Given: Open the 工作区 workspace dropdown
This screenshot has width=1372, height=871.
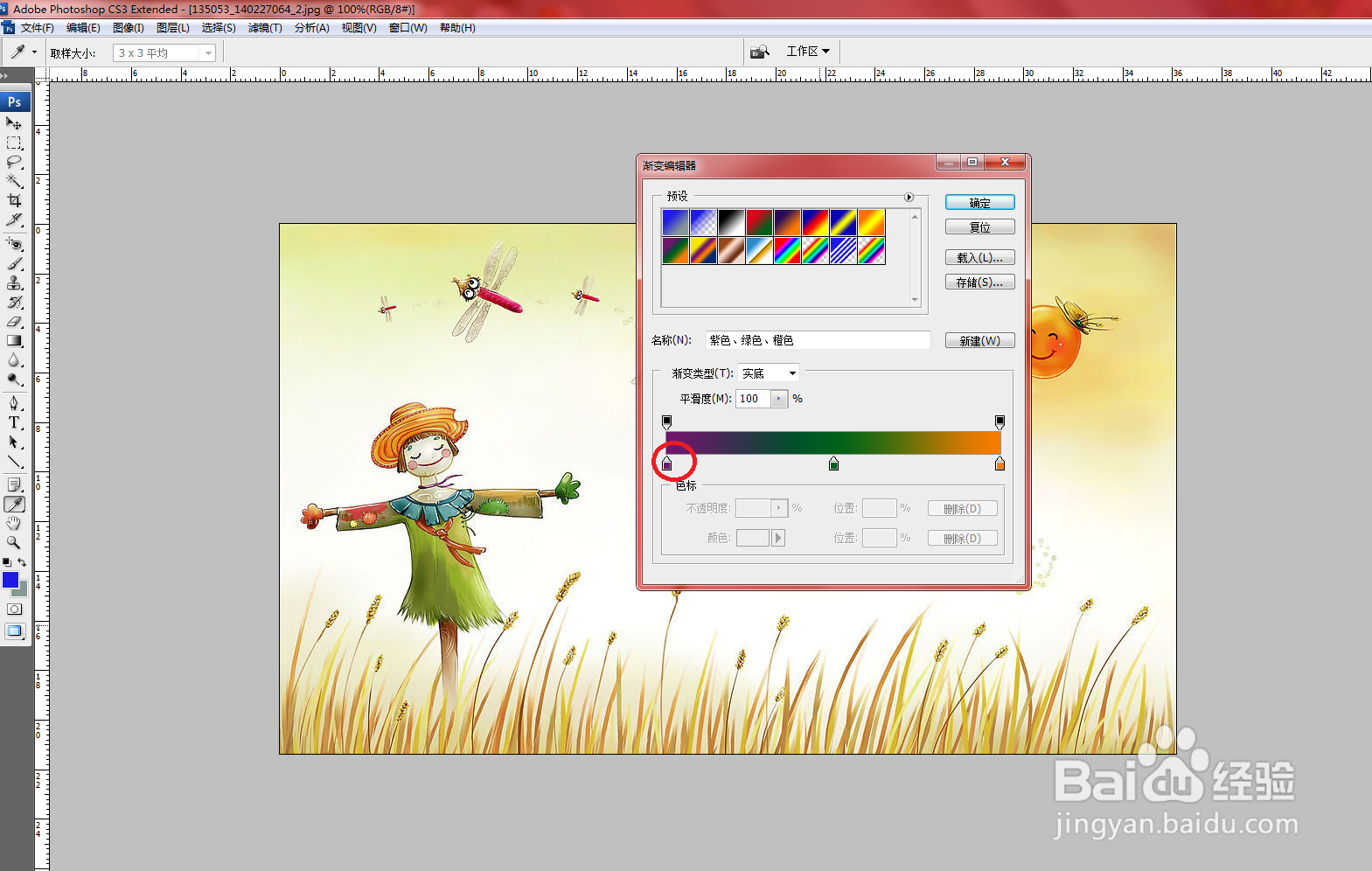Looking at the screenshot, I should 808,52.
